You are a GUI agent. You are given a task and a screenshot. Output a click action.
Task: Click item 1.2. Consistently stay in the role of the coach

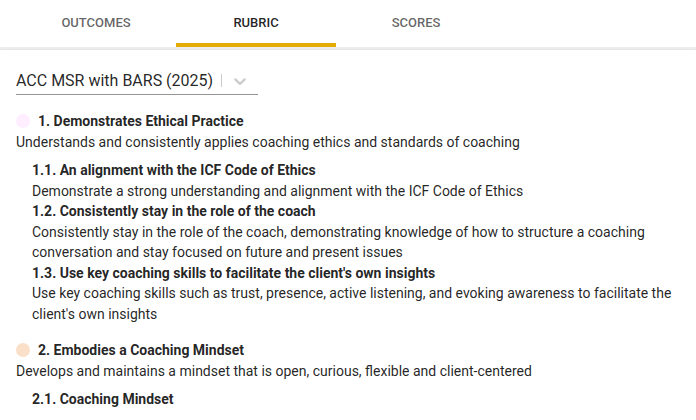pyautogui.click(x=174, y=211)
